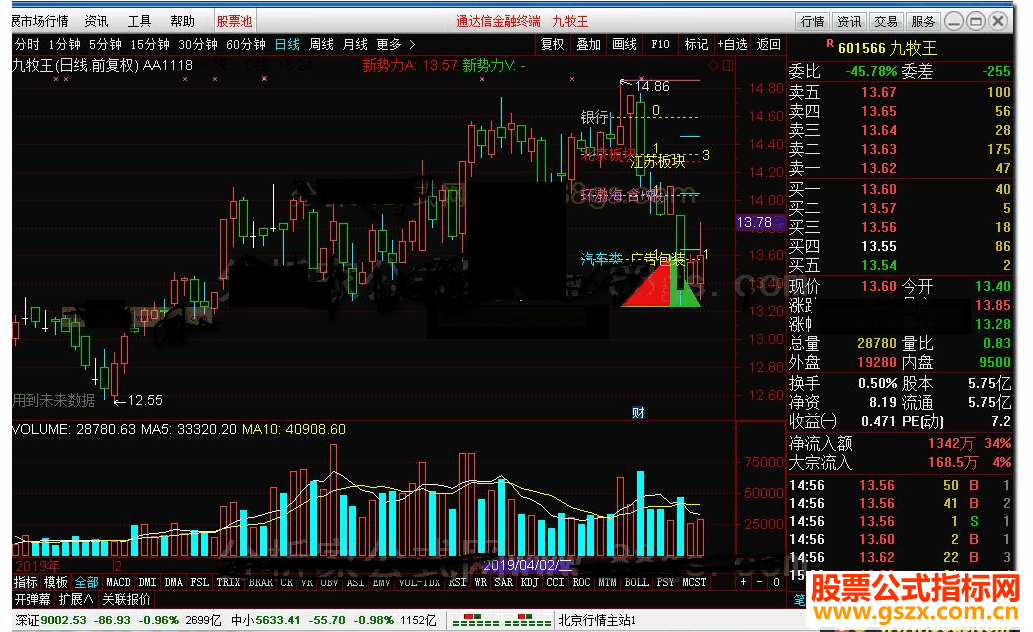The image size is (1033, 632).
Task: Click 北京行情主站1 server label
Action: coord(597,620)
